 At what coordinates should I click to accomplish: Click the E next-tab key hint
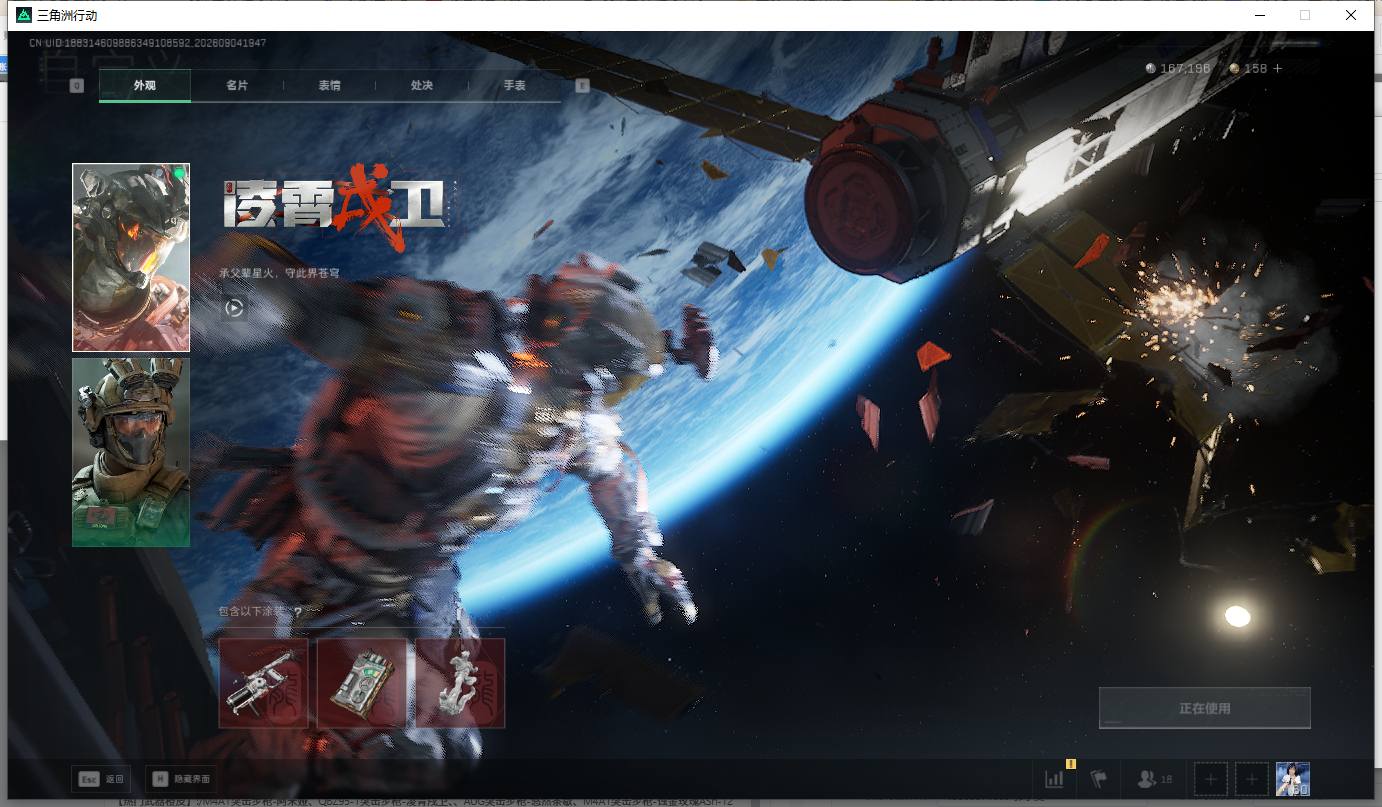coord(583,86)
